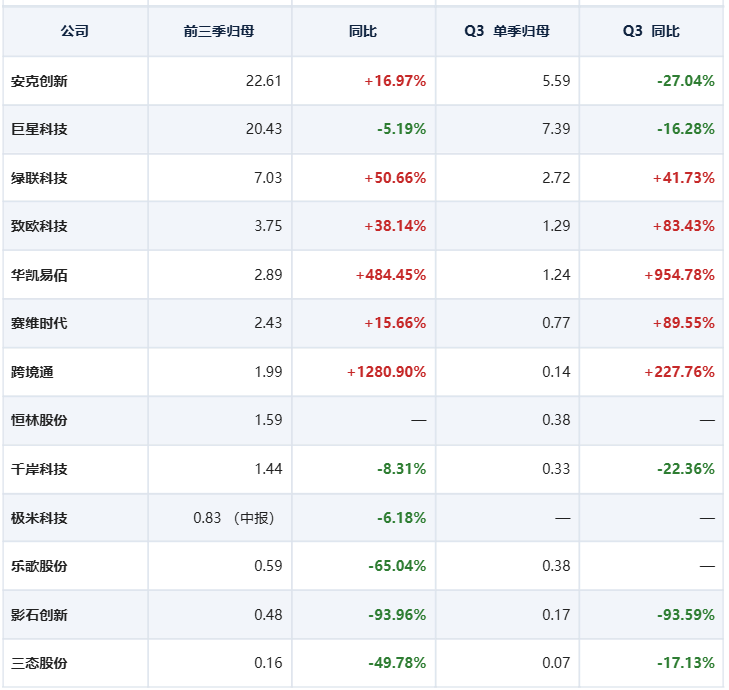The width and height of the screenshot is (729, 690).
Task: Click the Q3 value 0.07
Action: 556,663
